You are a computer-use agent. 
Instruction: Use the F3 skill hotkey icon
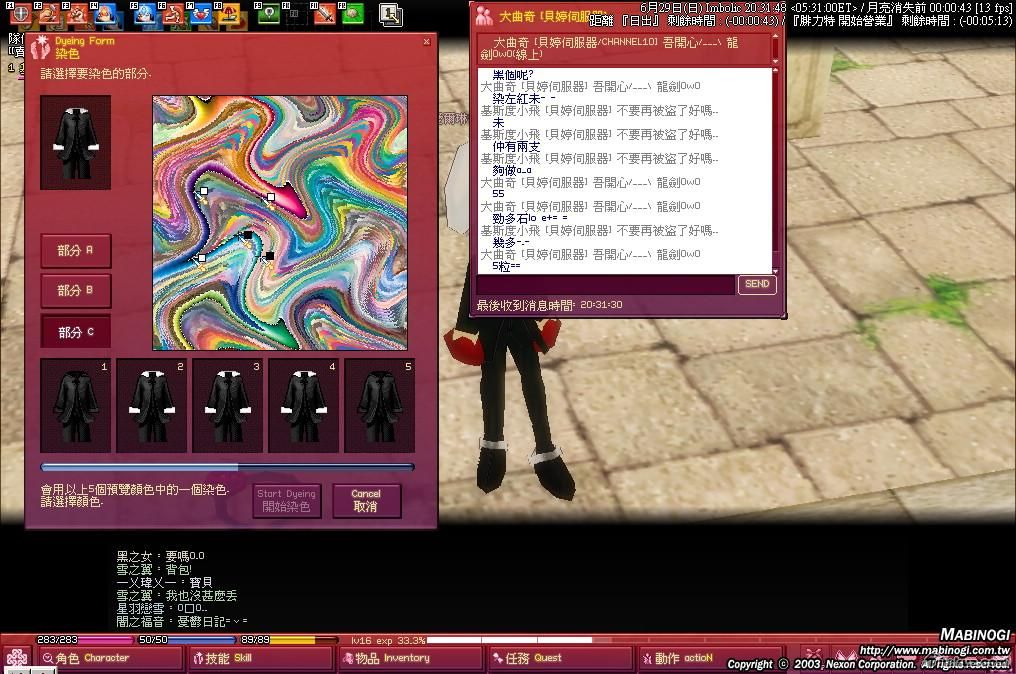[77, 13]
